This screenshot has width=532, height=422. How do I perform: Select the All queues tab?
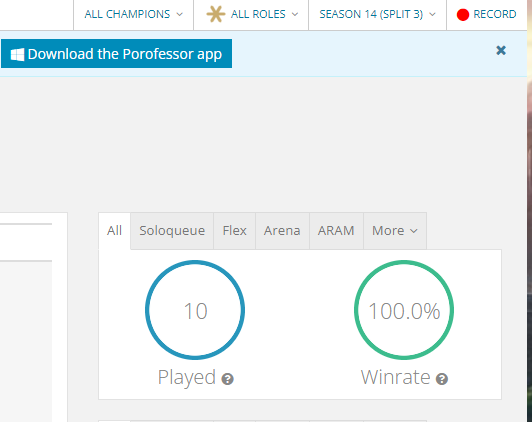tap(114, 231)
